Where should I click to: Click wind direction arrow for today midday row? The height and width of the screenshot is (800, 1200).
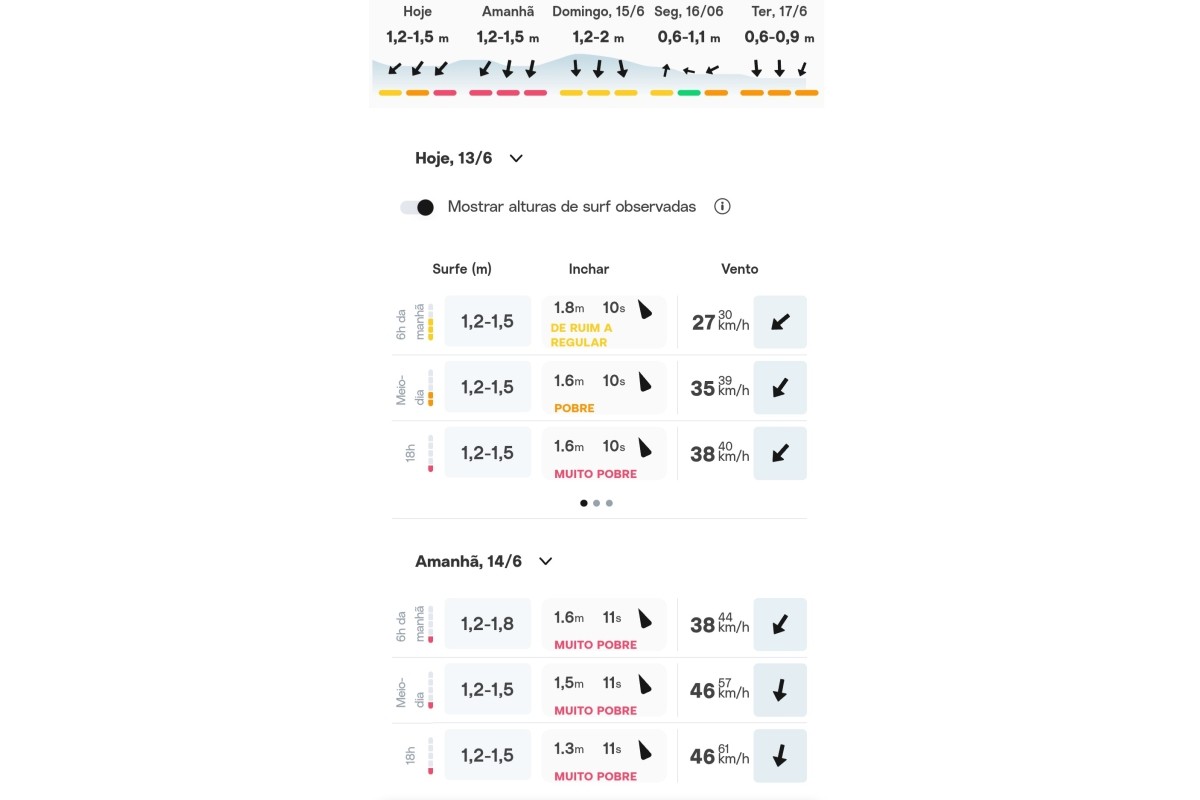pos(780,387)
